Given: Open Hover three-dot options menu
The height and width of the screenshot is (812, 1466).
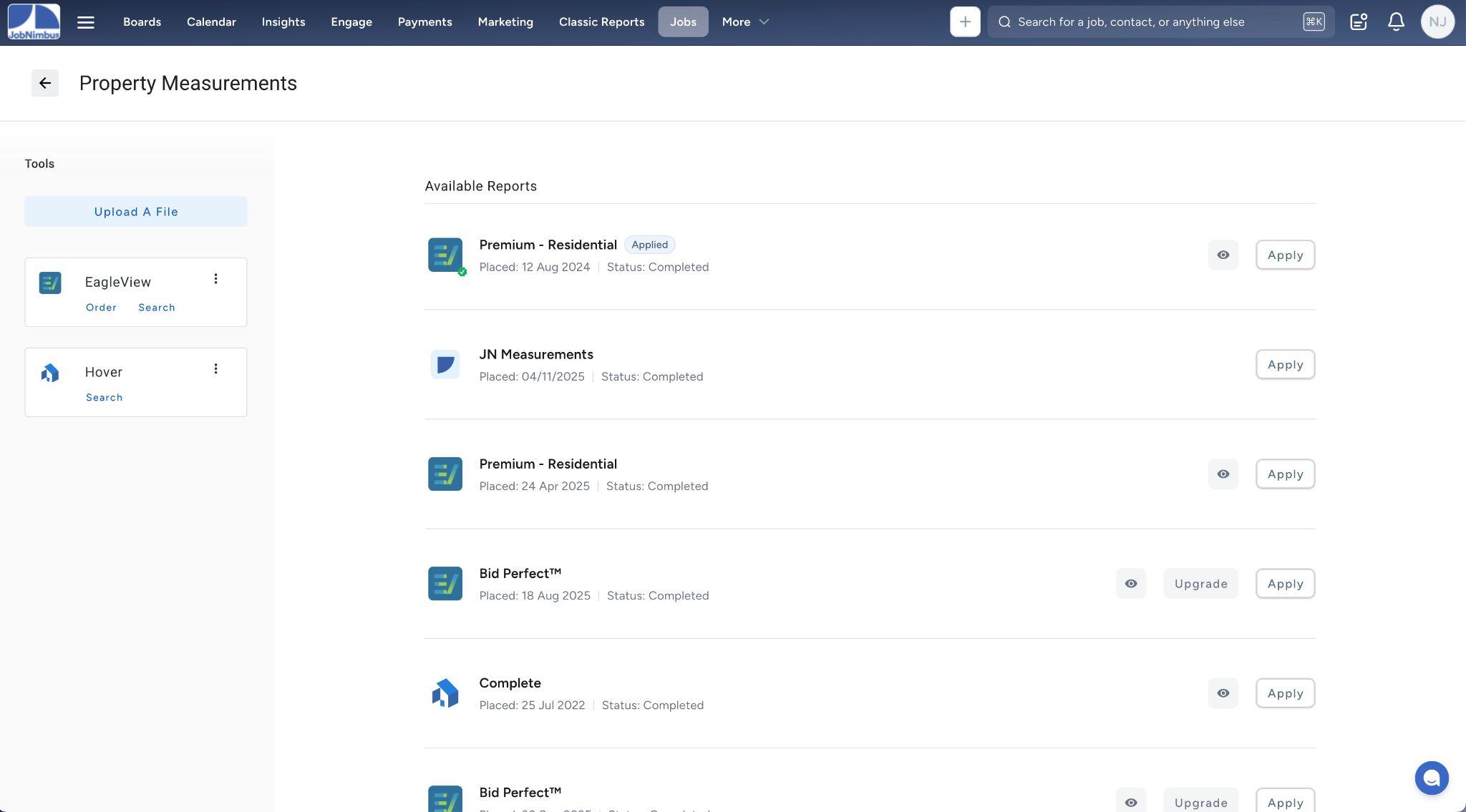Looking at the screenshot, I should 215,369.
